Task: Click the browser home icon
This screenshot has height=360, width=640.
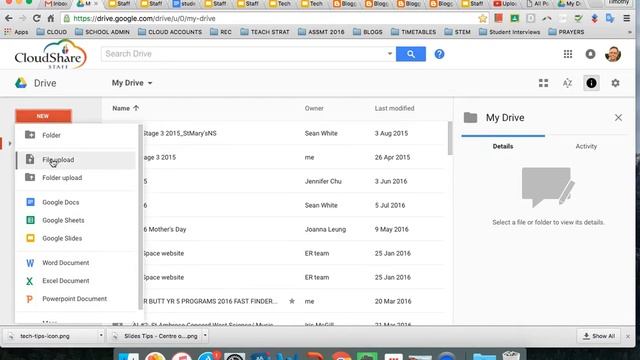Action: [51, 18]
